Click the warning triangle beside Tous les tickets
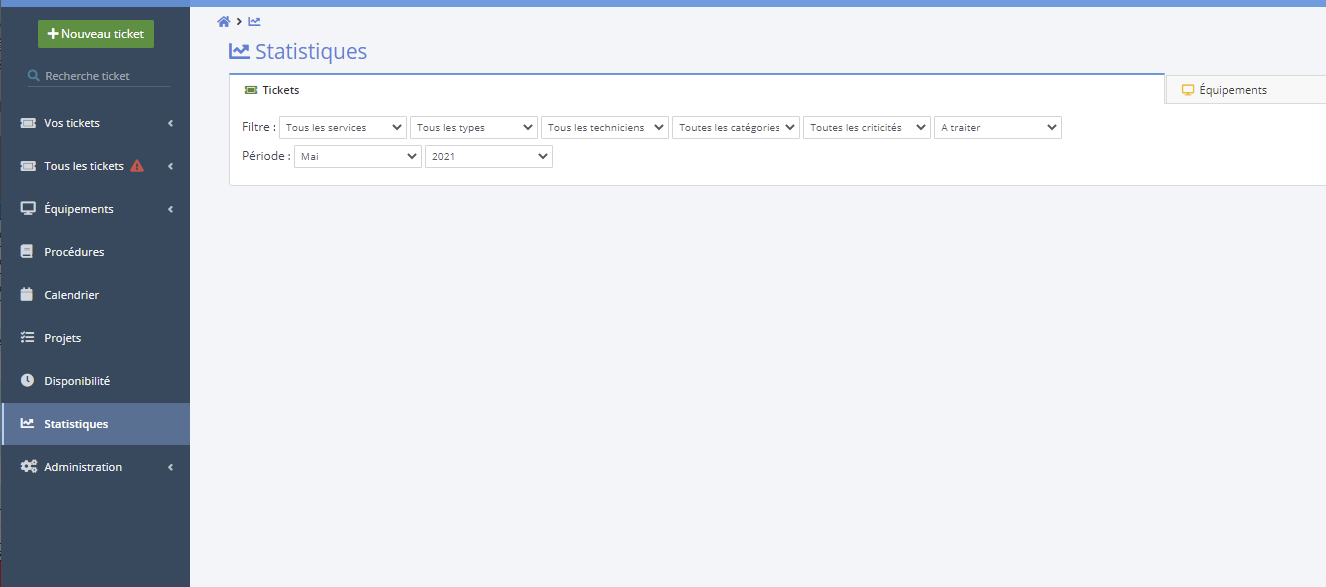This screenshot has width=1326, height=587. 137,166
